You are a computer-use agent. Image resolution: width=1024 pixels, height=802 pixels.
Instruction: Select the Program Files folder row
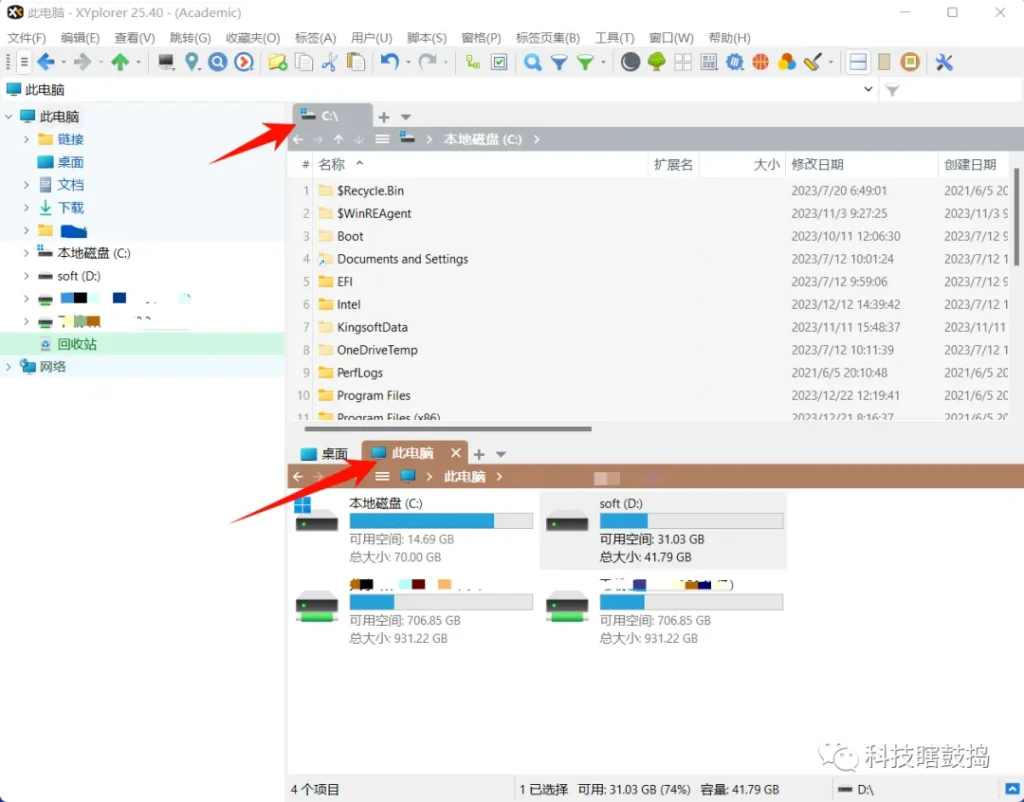pyautogui.click(x=650, y=395)
